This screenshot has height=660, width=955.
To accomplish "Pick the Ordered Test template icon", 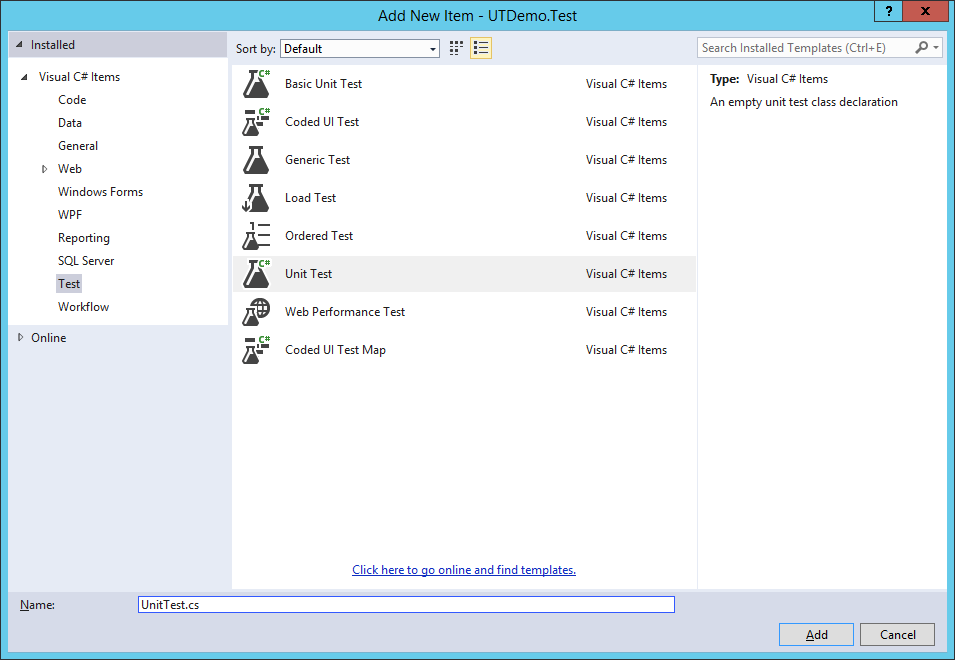I will coord(256,235).
